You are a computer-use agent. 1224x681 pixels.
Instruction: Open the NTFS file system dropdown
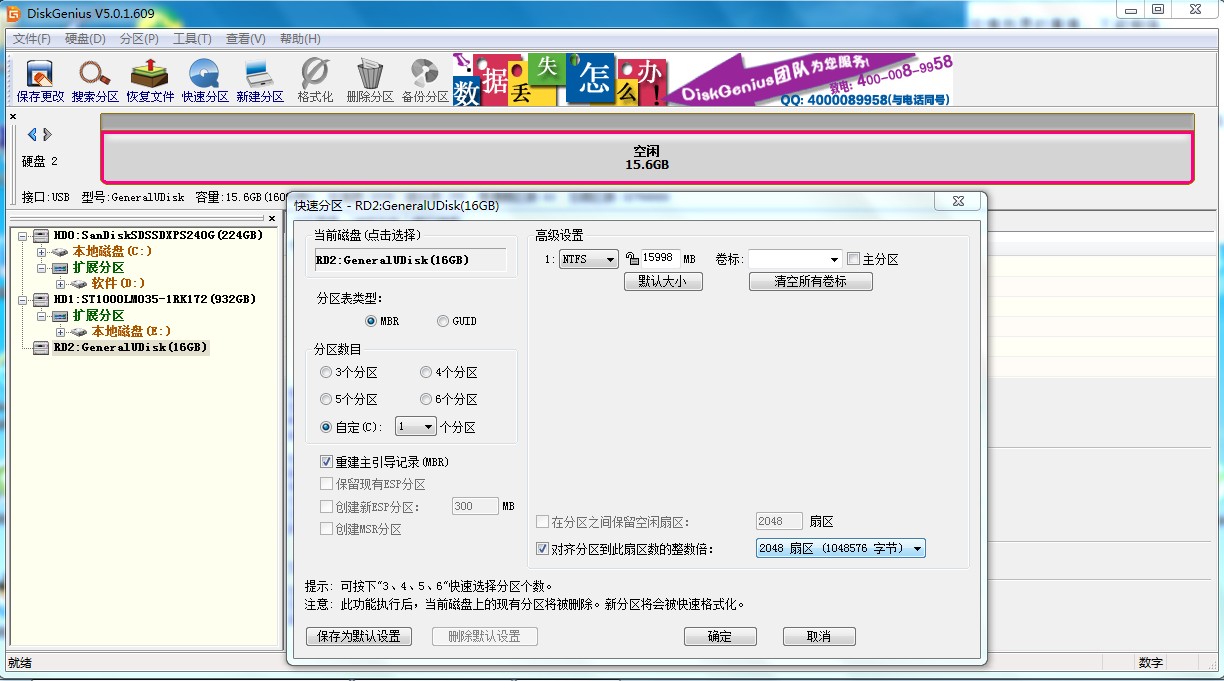pyautogui.click(x=589, y=259)
